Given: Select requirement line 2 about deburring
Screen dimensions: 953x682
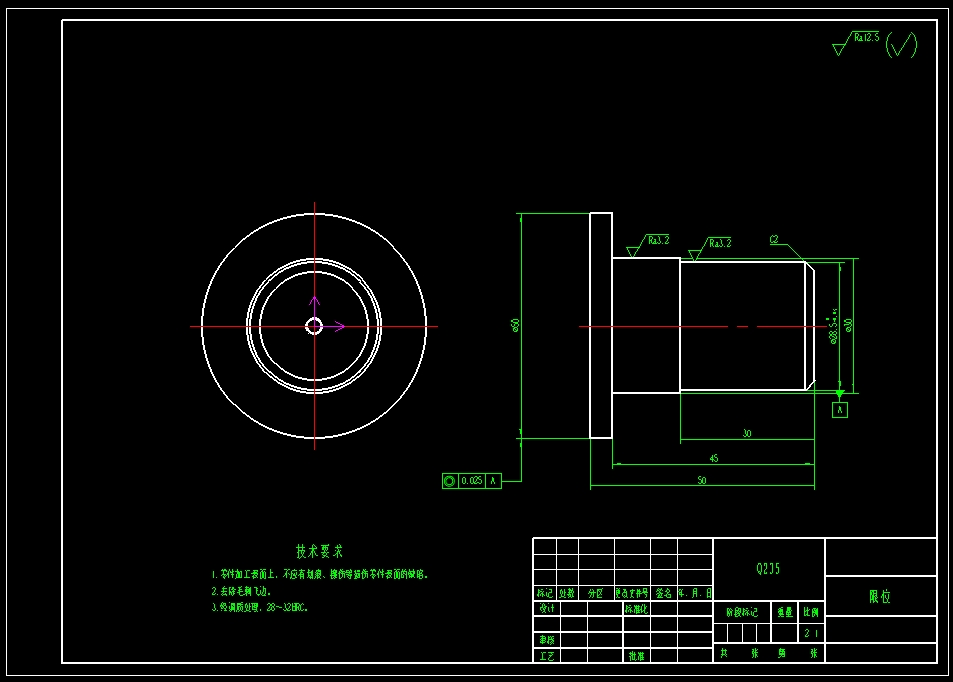Looking at the screenshot, I should tap(241, 591).
